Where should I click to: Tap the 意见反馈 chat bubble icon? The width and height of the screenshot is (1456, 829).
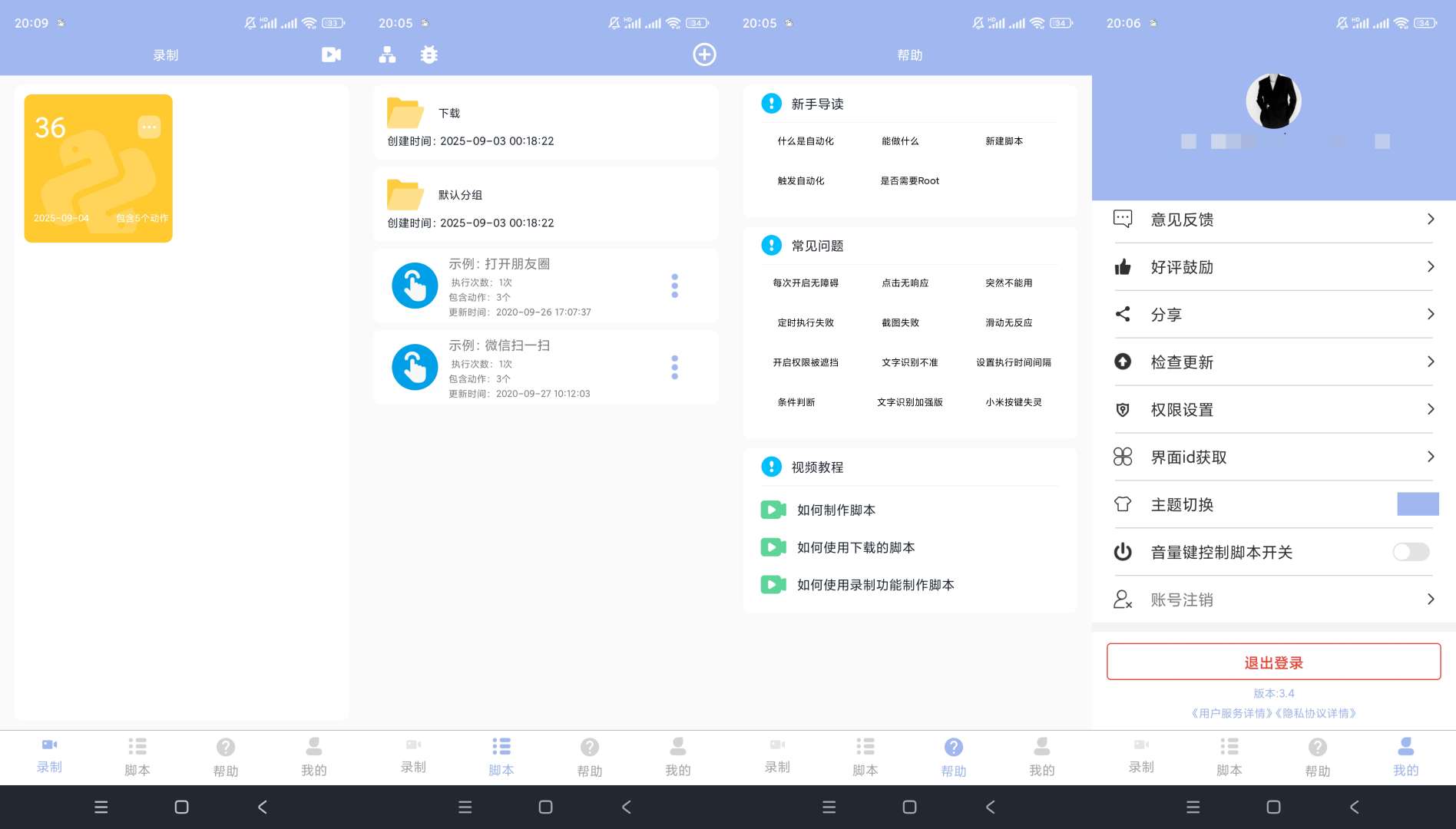[1123, 220]
